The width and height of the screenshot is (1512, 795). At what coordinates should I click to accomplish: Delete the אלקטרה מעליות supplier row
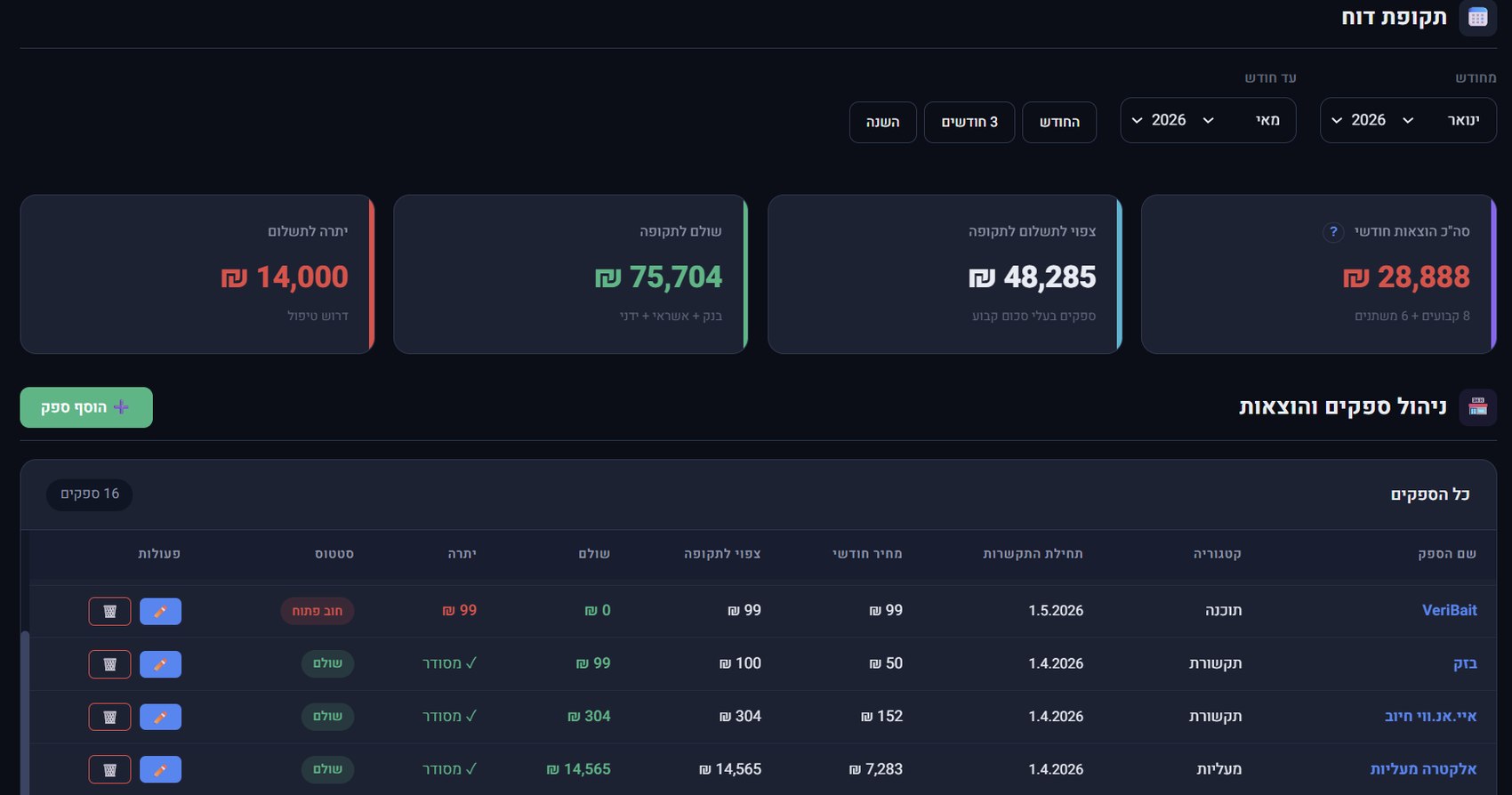pyautogui.click(x=110, y=769)
